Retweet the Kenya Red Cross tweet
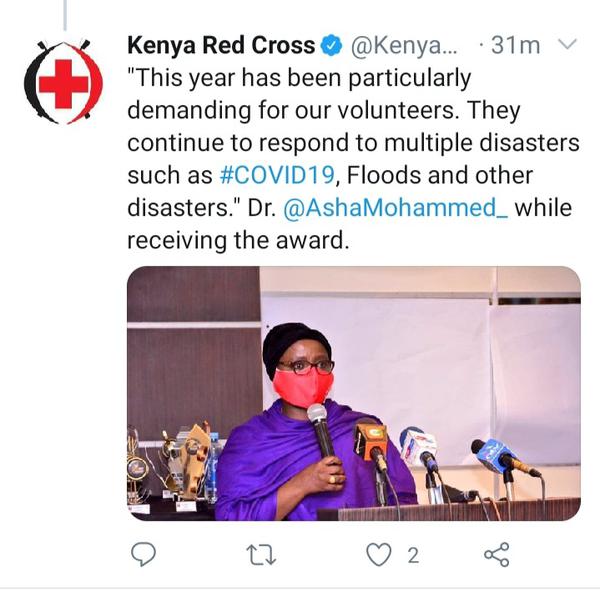 [x=262, y=555]
